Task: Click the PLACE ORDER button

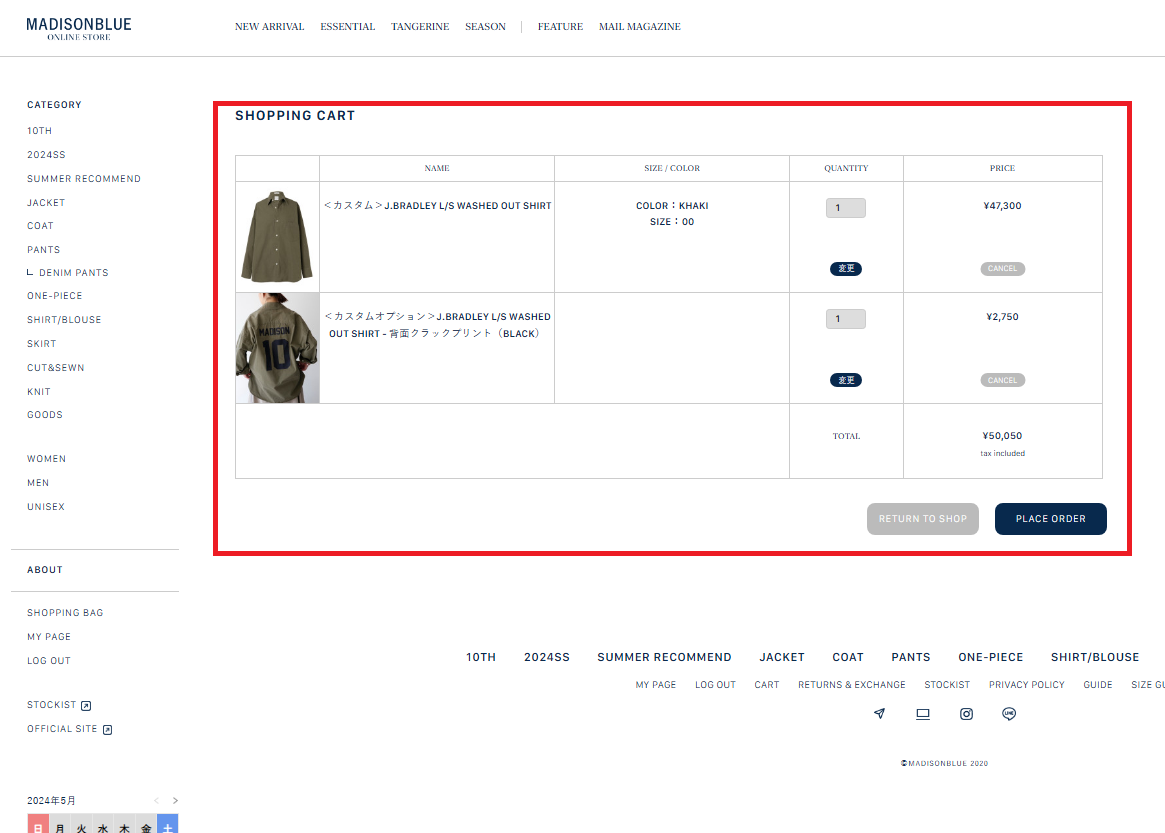Action: click(x=1051, y=519)
